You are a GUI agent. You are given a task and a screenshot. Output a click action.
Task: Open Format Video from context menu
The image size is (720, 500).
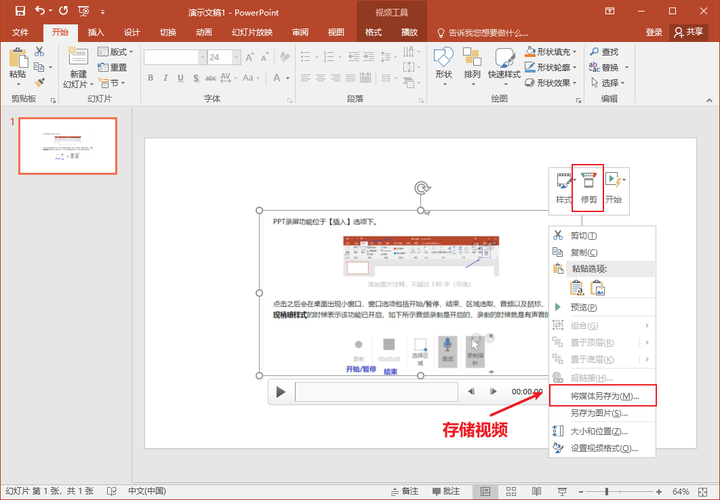[x=602, y=448]
